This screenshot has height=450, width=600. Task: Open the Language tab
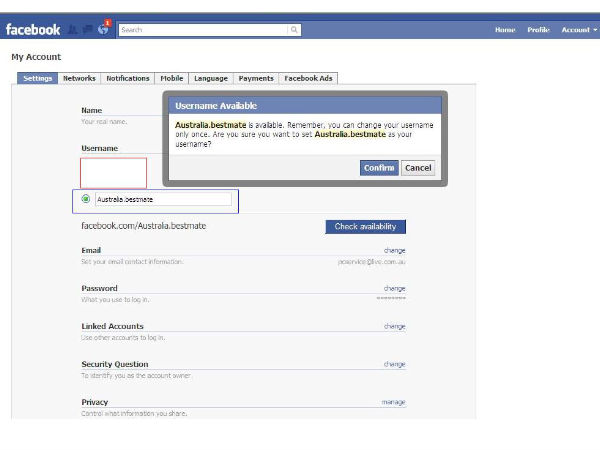(211, 78)
